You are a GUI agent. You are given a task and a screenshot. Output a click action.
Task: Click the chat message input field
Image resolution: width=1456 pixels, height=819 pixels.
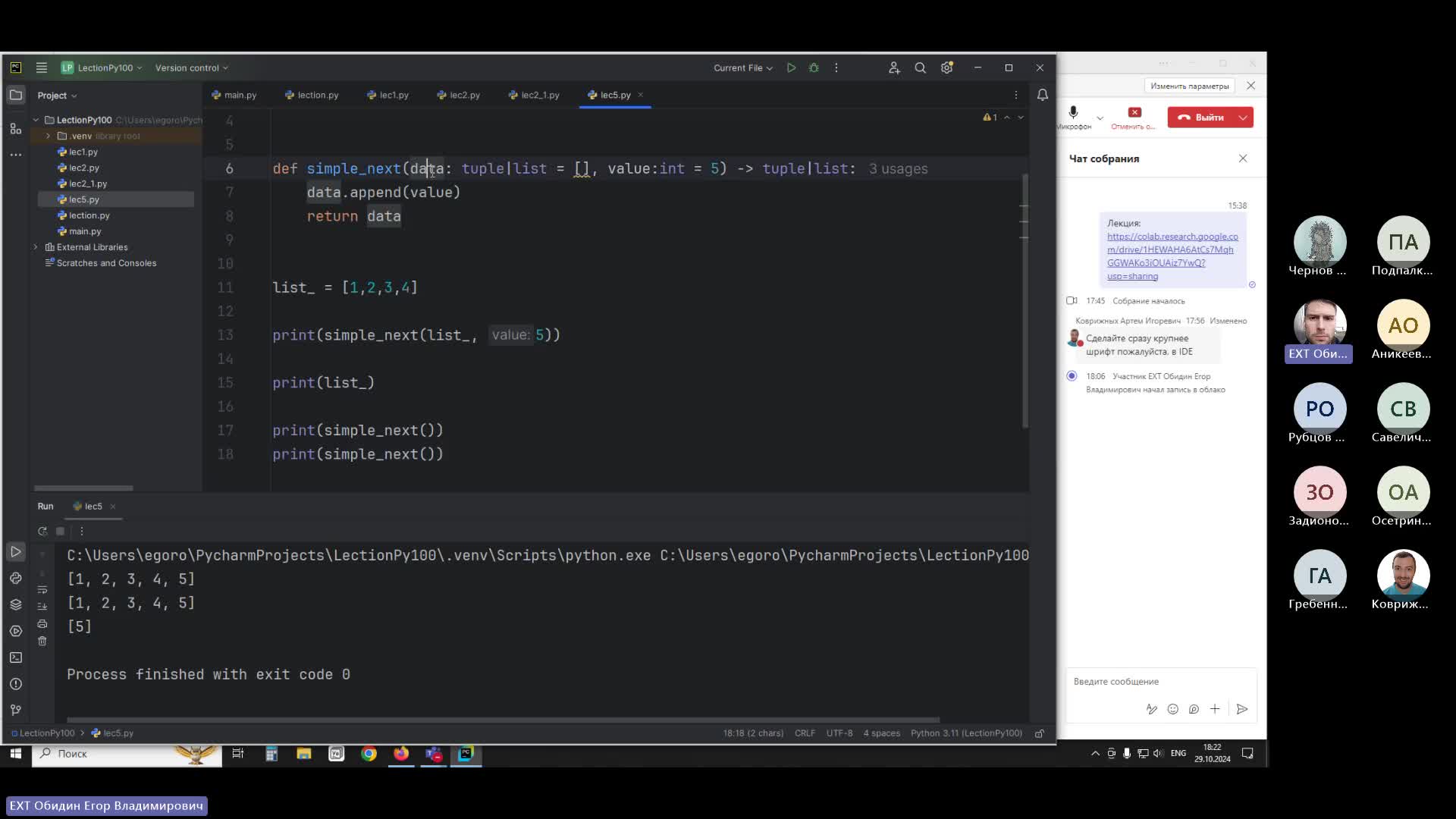tap(1160, 682)
